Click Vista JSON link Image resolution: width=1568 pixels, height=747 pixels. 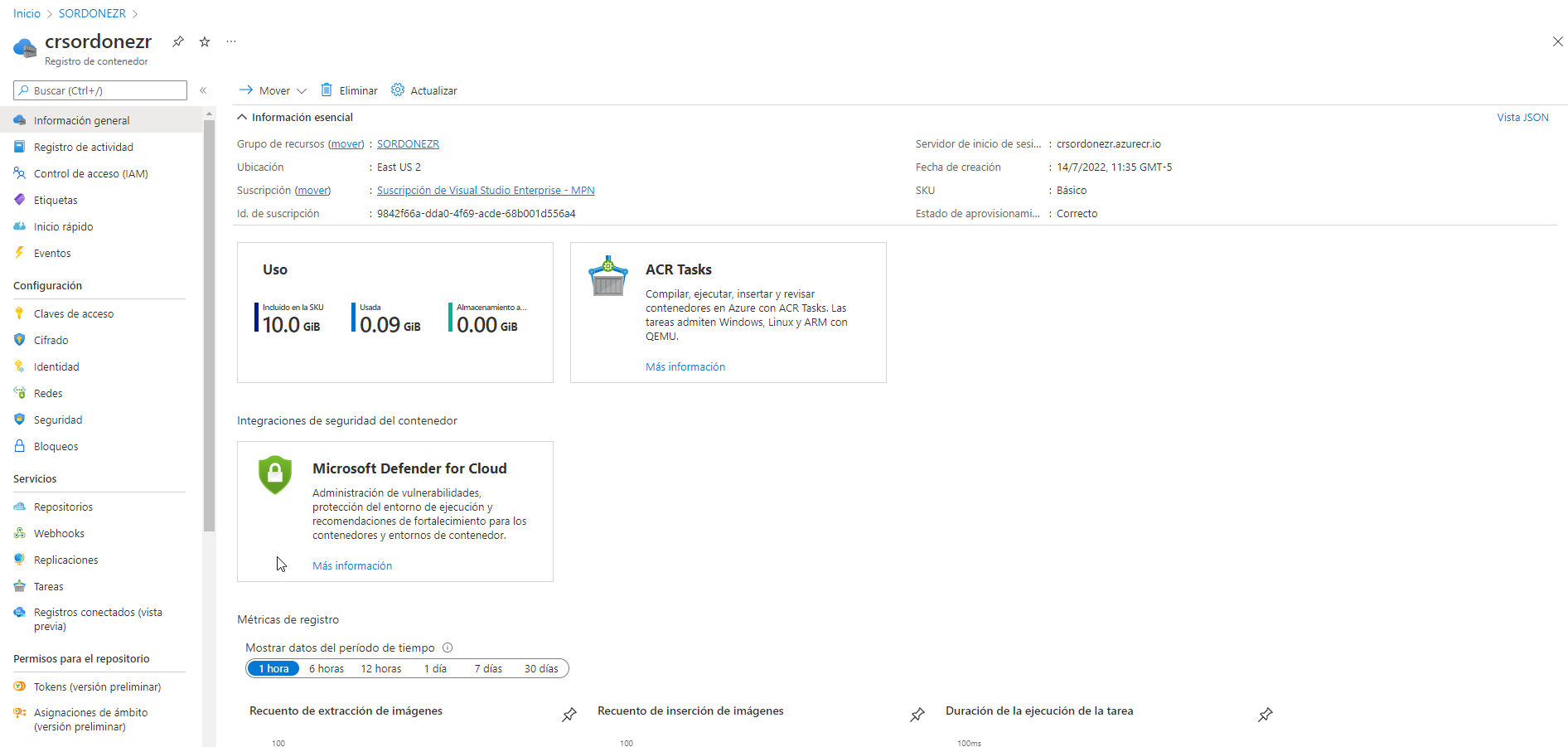(1522, 117)
